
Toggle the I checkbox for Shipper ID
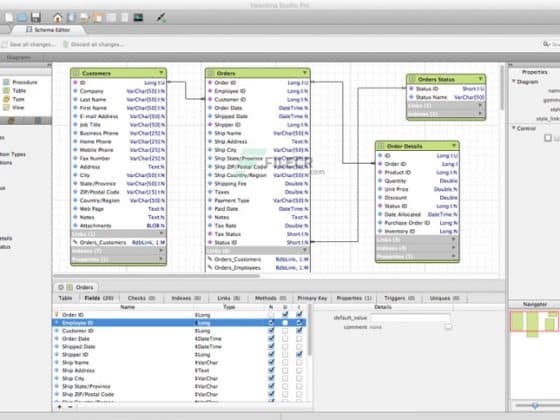pyautogui.click(x=299, y=354)
